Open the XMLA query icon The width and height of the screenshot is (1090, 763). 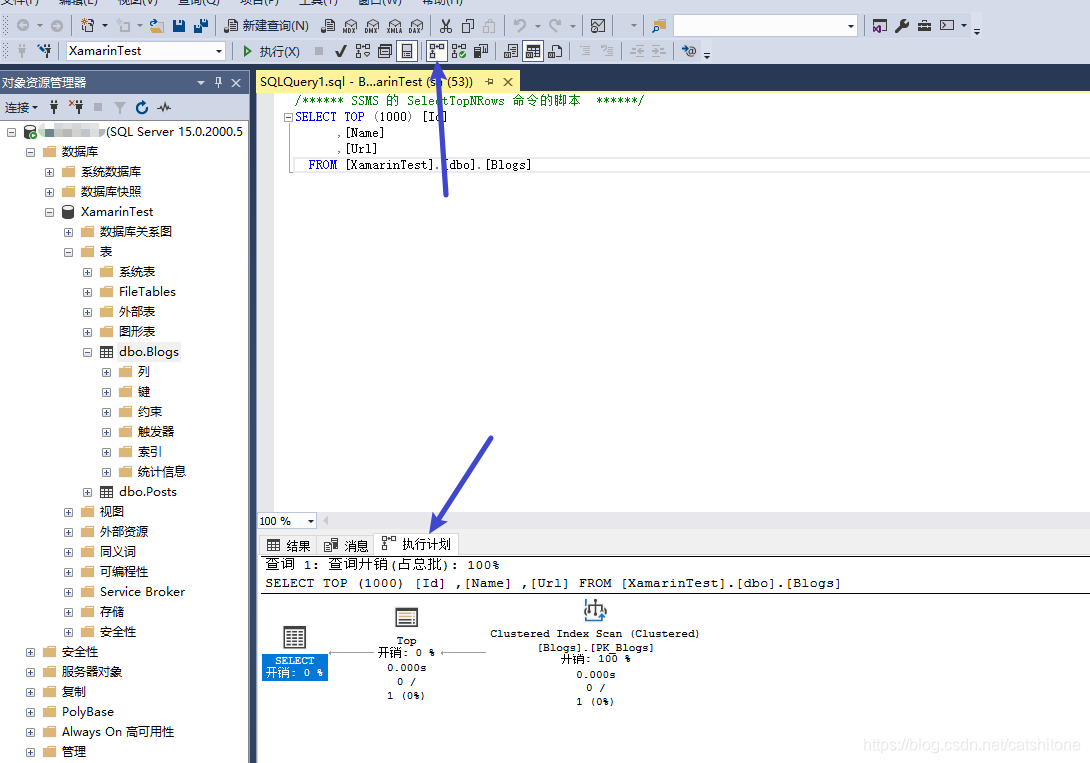394,26
